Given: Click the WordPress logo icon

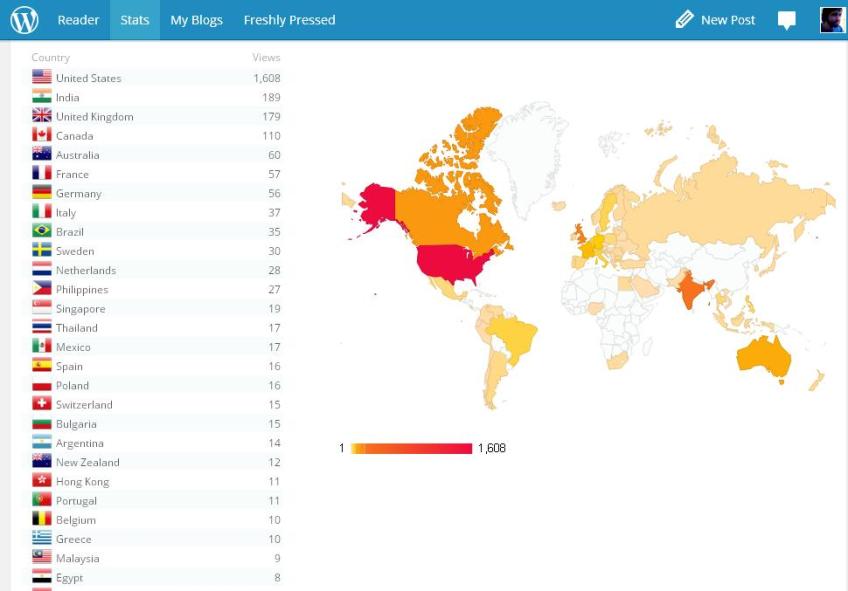Looking at the screenshot, I should point(24,20).
